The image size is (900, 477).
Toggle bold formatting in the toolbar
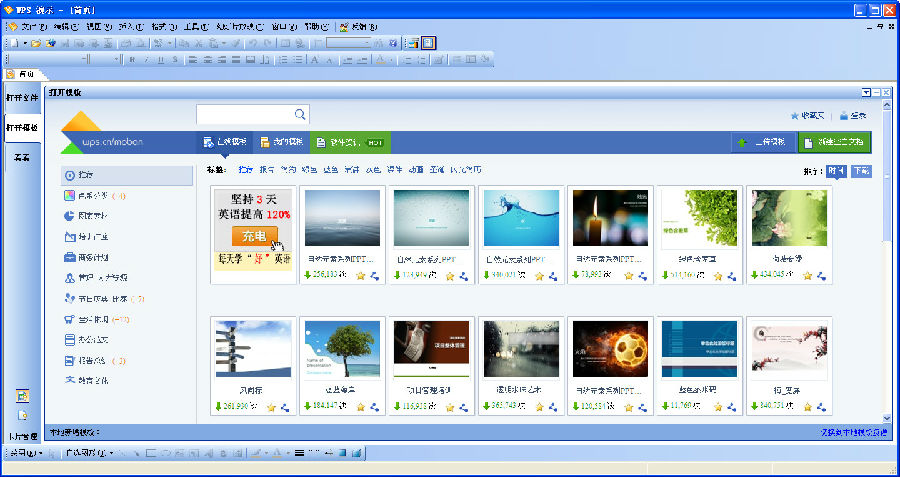pos(131,59)
